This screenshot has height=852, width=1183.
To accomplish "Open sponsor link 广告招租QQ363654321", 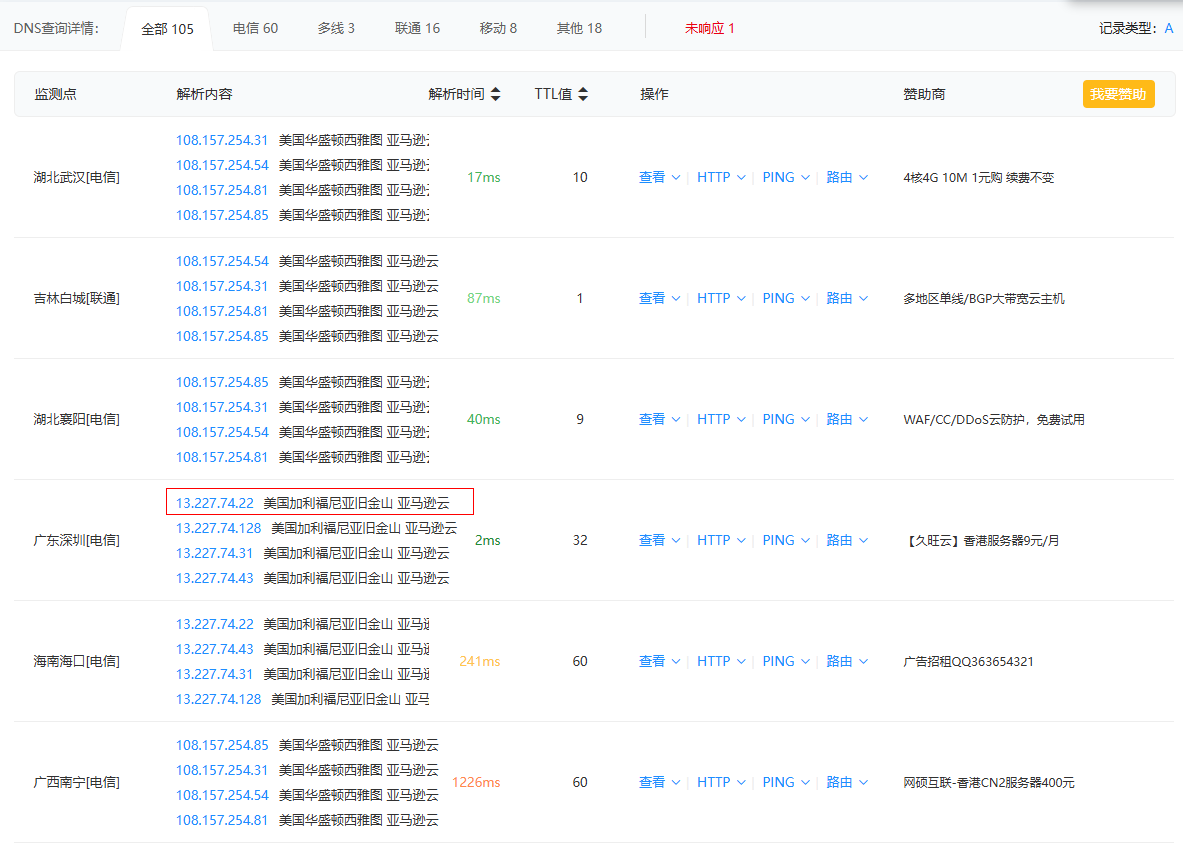I will pos(969,662).
